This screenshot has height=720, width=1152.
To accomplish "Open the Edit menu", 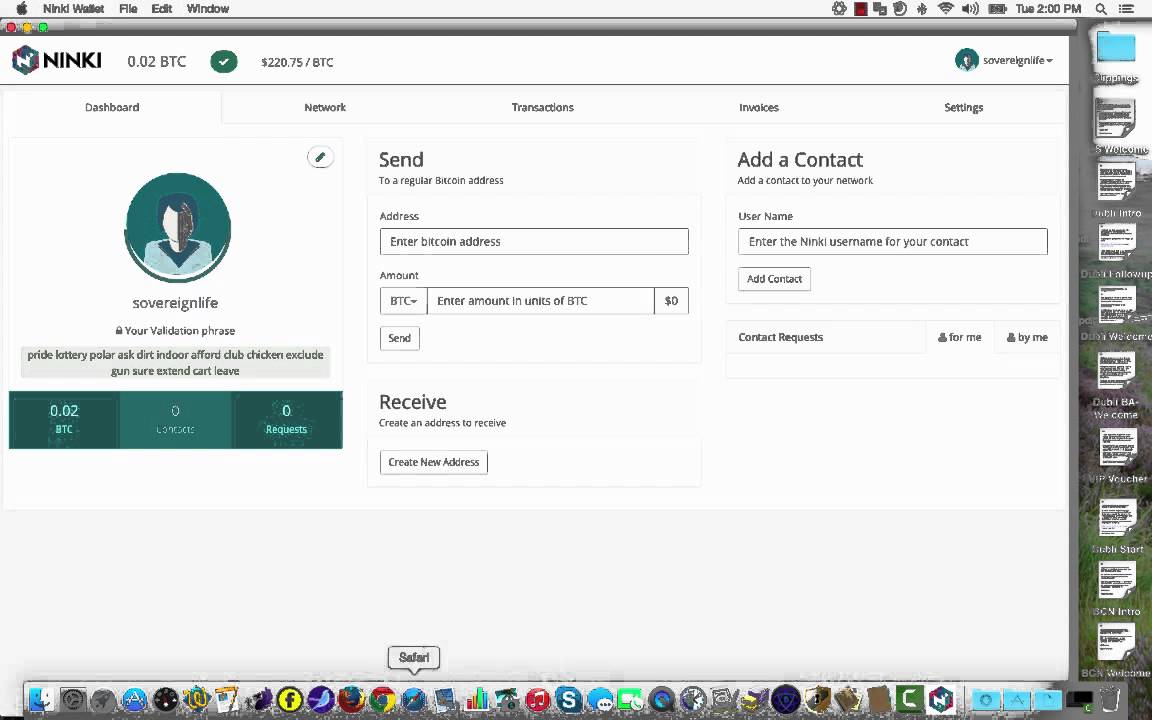I will tap(162, 9).
